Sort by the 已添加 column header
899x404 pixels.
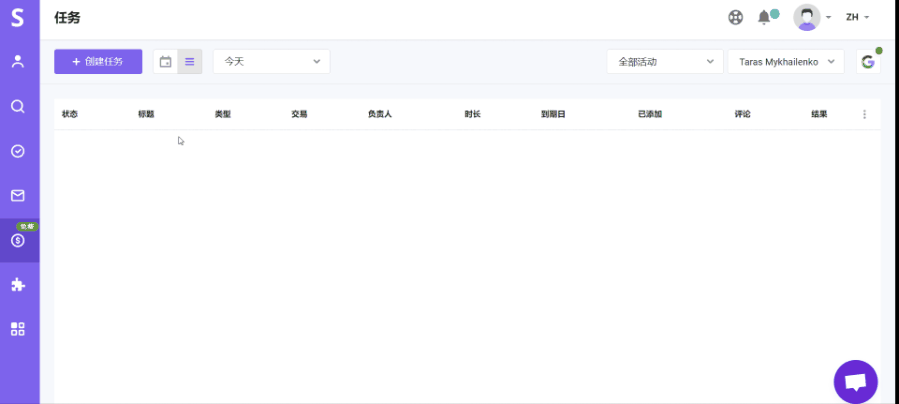point(650,115)
